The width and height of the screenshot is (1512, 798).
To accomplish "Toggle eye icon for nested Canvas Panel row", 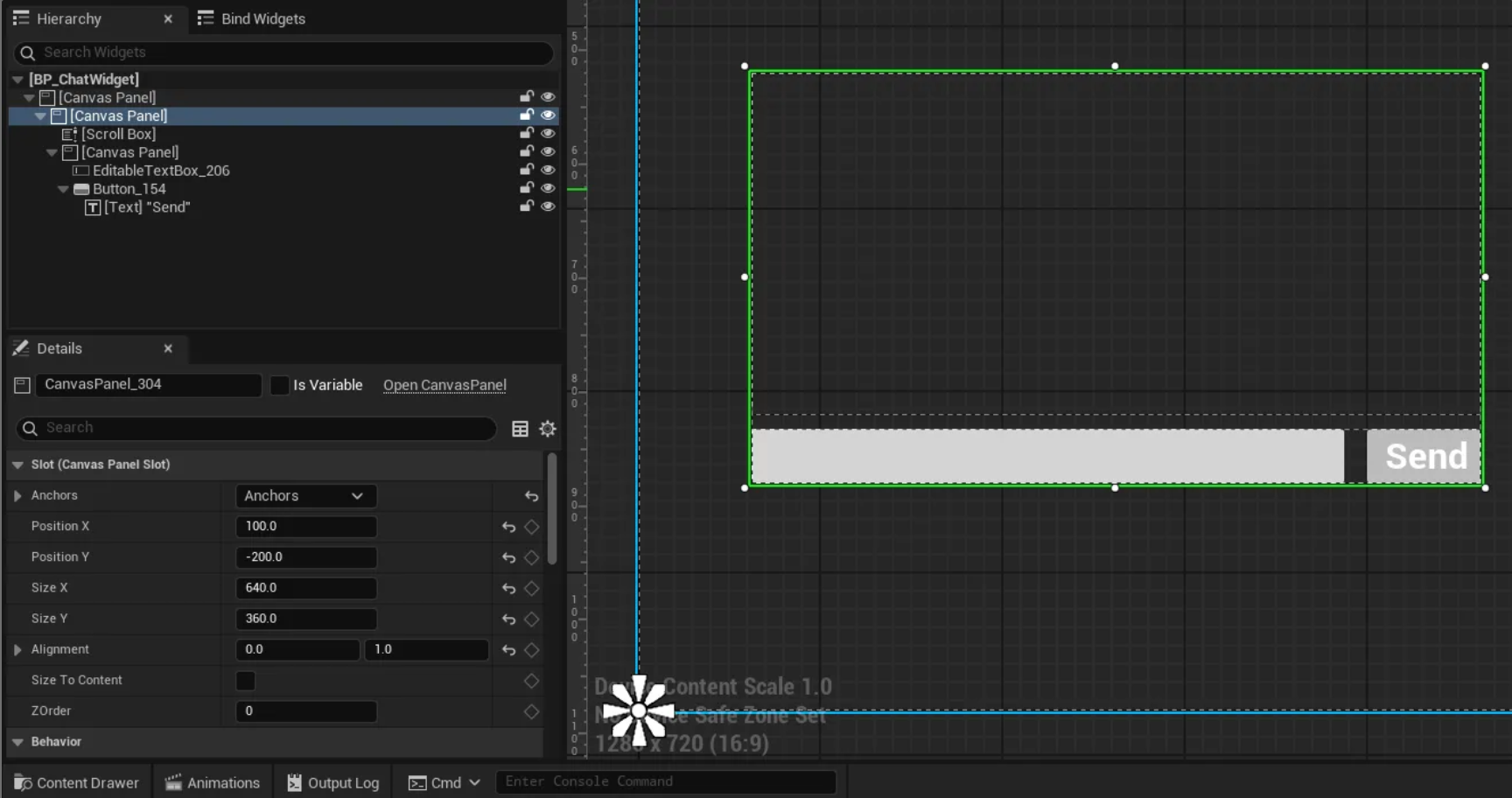I will pyautogui.click(x=548, y=152).
